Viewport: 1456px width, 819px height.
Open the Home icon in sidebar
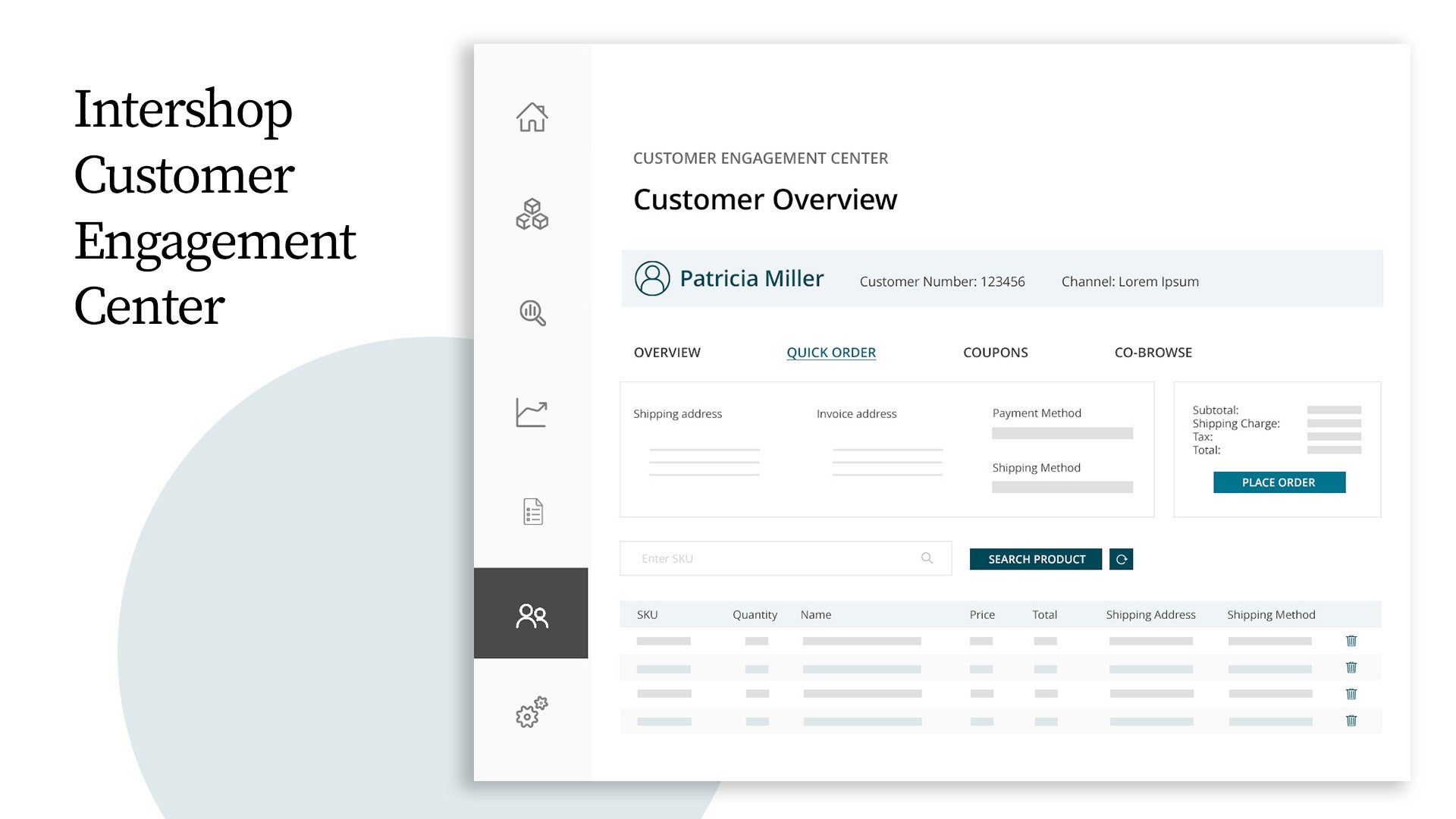[532, 118]
